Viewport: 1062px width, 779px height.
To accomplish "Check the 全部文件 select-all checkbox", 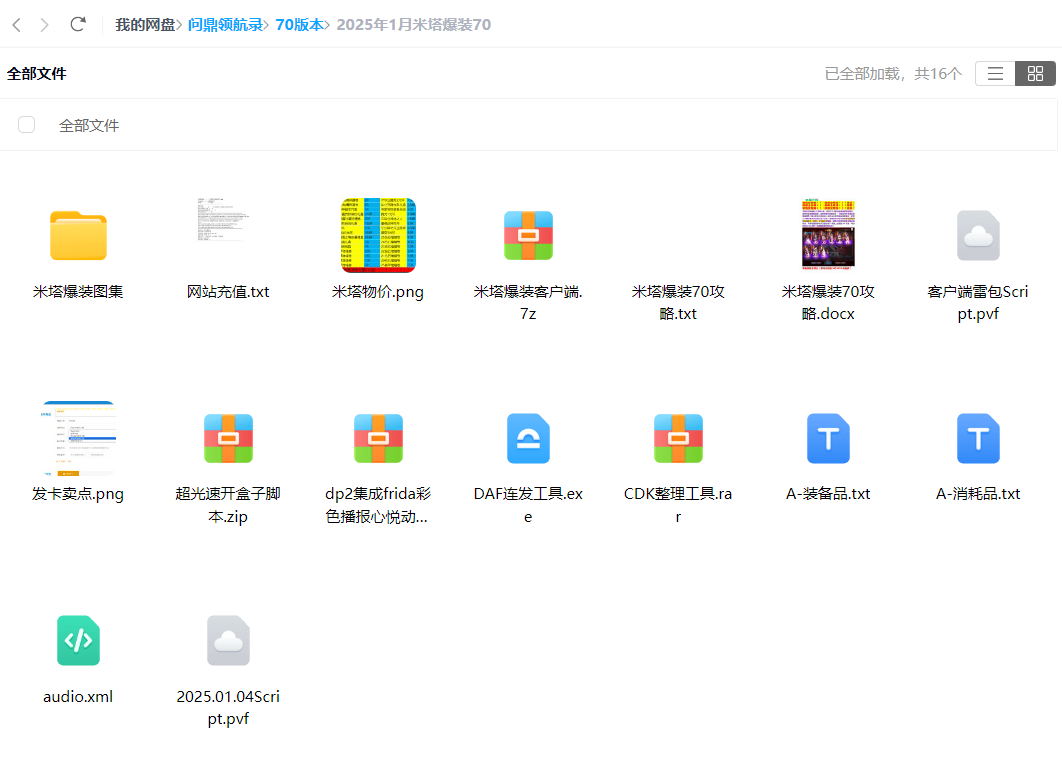I will (26, 124).
